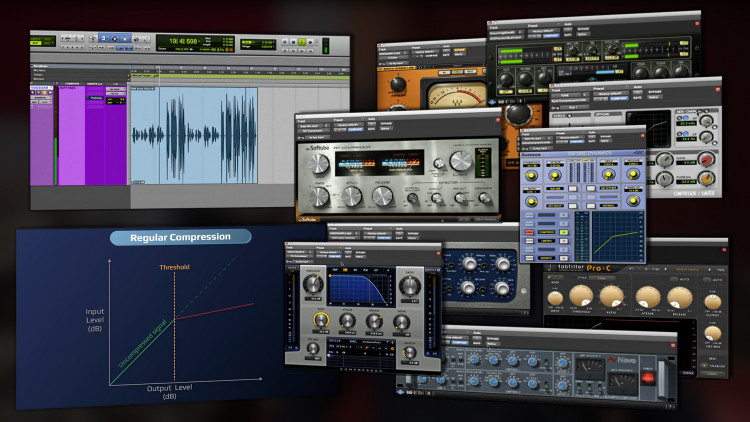
Task: Click the Stop button in Pro Tools transport
Action: click(x=294, y=42)
